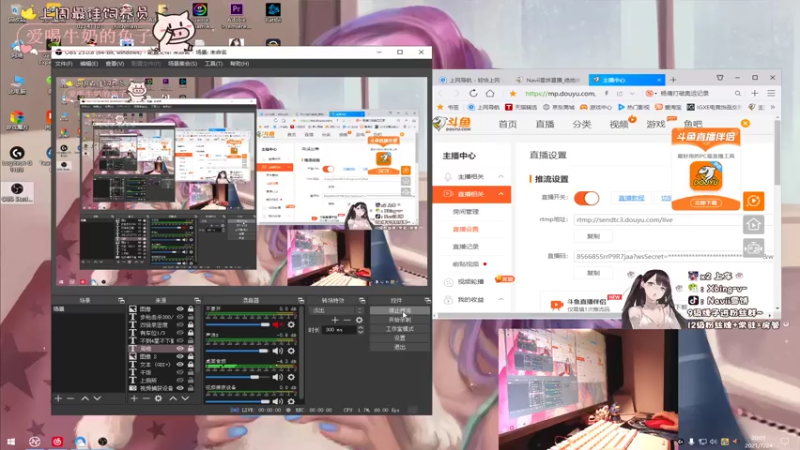This screenshot has height=450, width=800.
Task: Open the Adobe Premiere desktop shortcut
Action: (236, 14)
